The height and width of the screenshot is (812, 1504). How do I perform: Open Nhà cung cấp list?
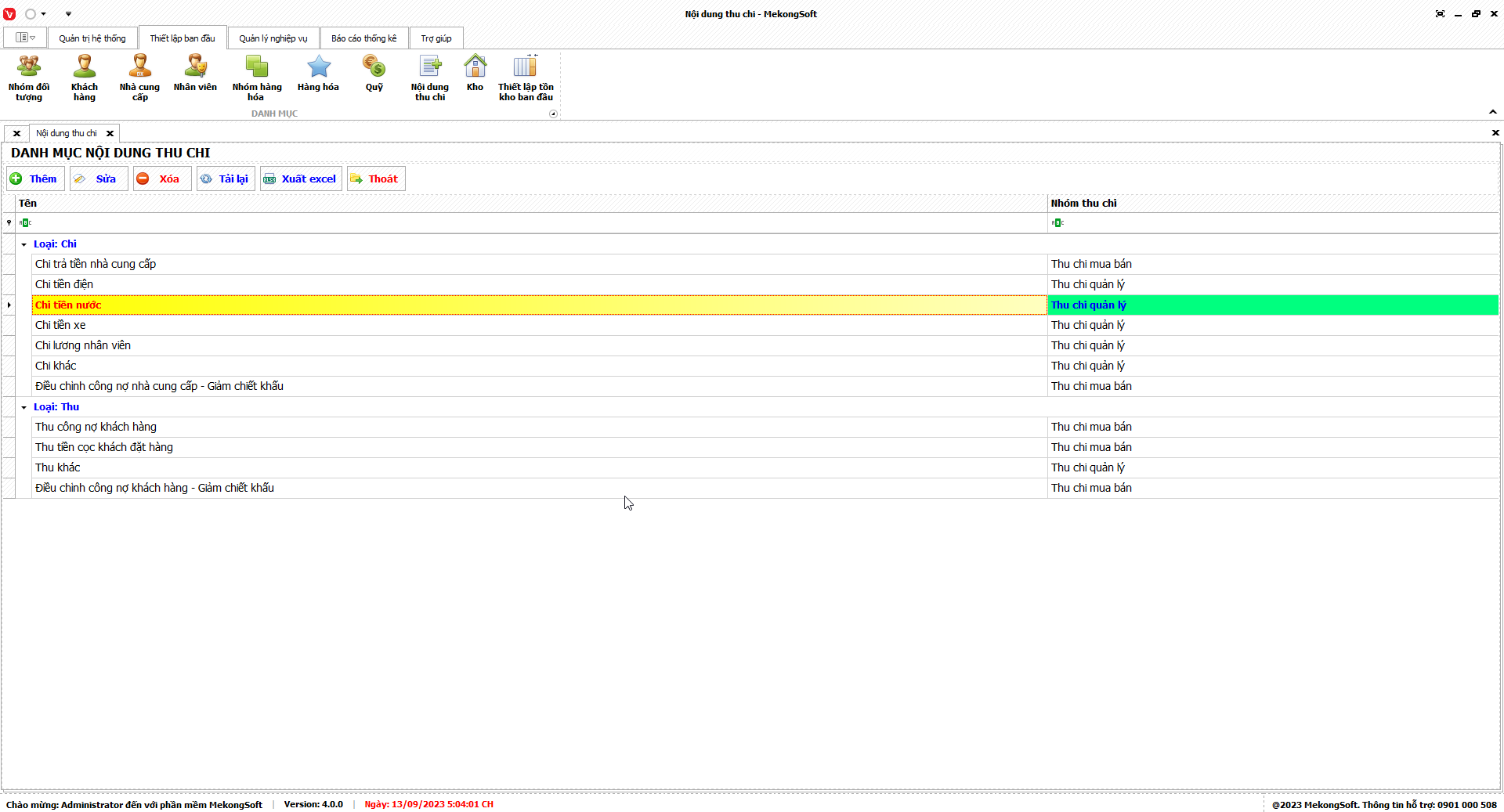[x=139, y=78]
